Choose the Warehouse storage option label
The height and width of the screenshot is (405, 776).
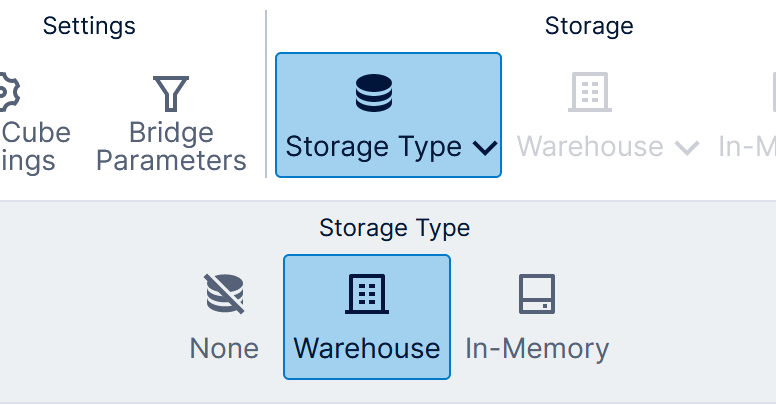pyautogui.click(x=367, y=348)
